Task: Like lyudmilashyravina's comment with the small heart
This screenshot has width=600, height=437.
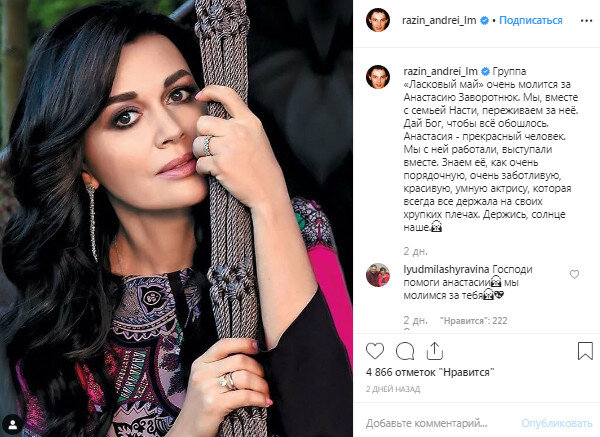Action: click(x=574, y=274)
